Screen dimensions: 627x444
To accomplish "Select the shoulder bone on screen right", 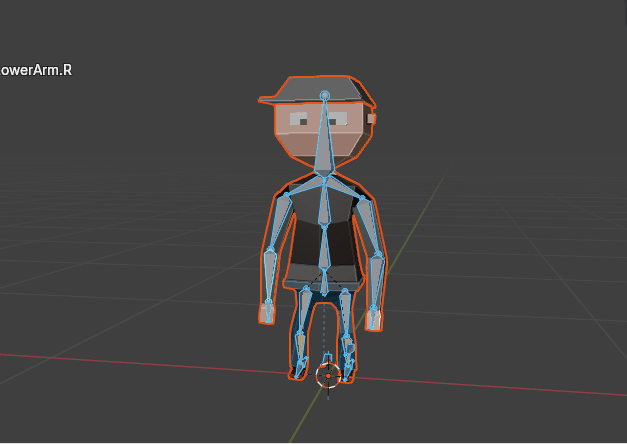I will [x=344, y=188].
